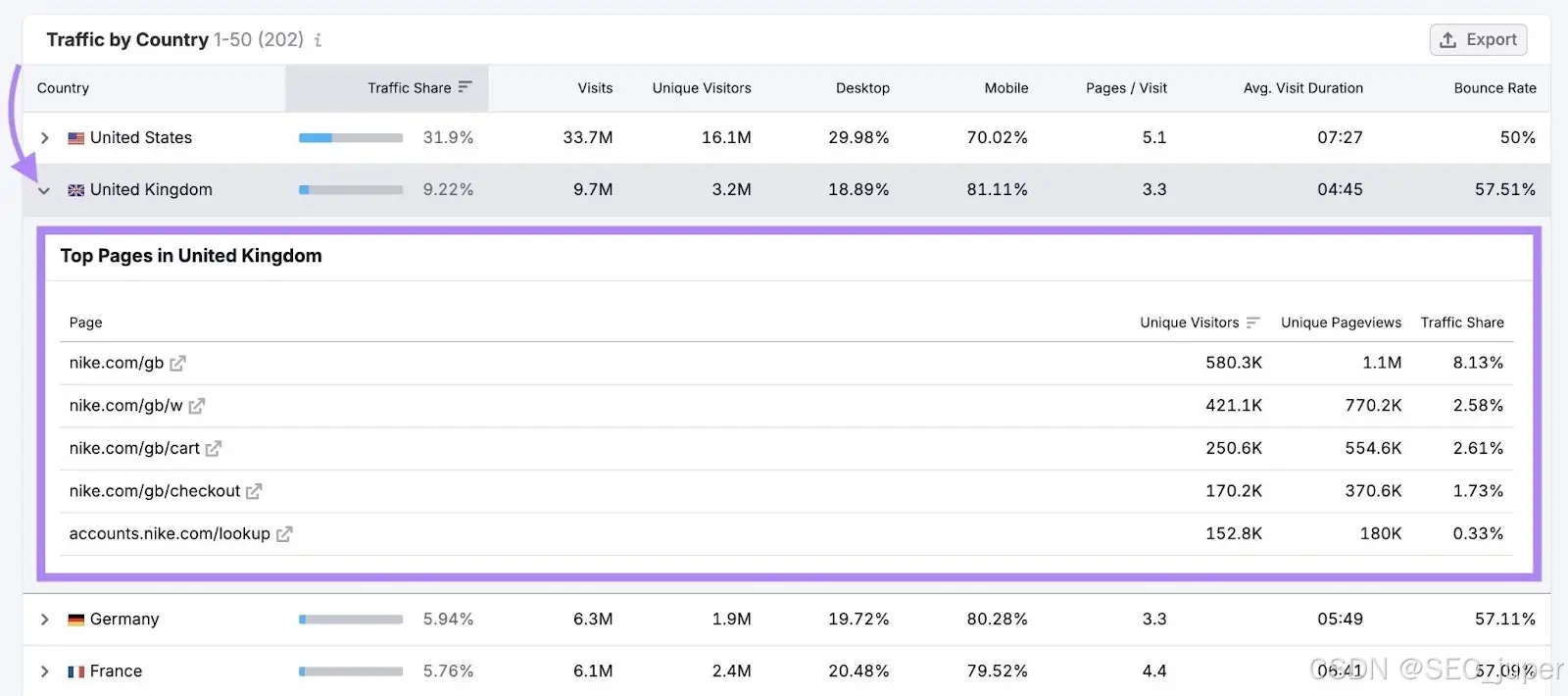Select the United States country name
This screenshot has width=1568, height=696.
click(x=141, y=138)
